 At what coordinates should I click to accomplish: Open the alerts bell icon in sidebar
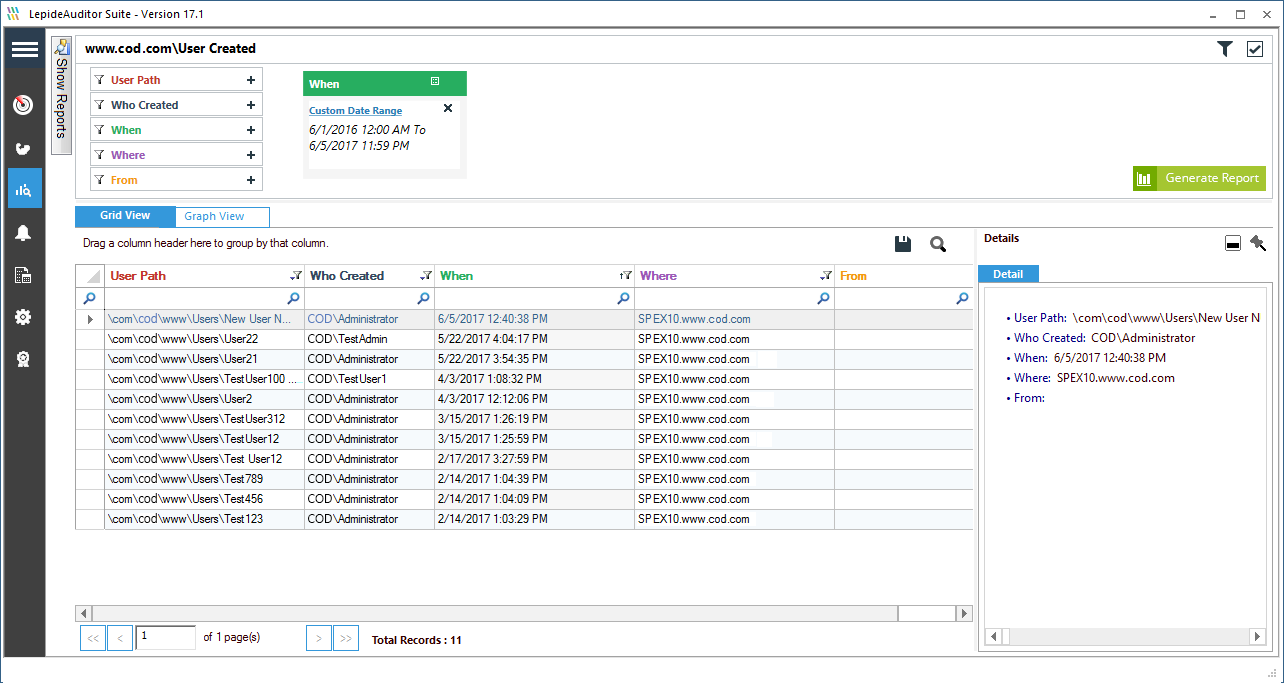click(x=24, y=233)
